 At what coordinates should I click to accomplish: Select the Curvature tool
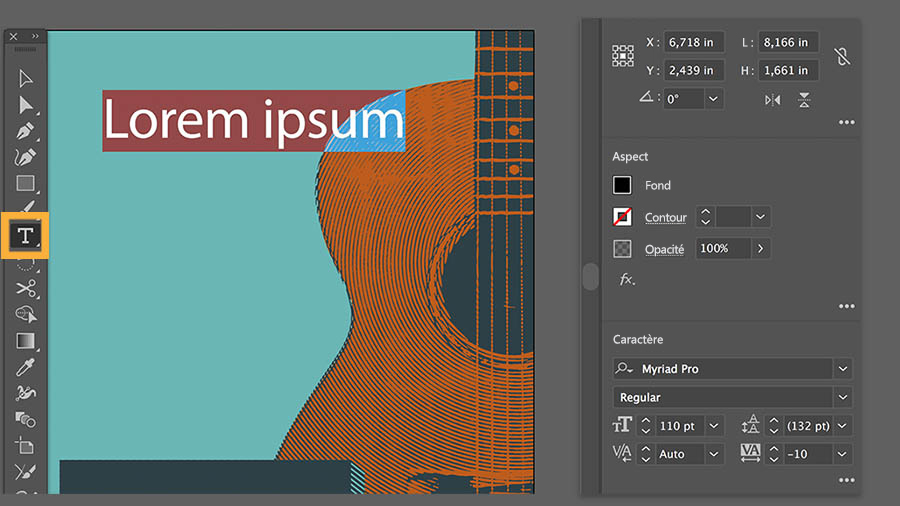click(x=25, y=157)
